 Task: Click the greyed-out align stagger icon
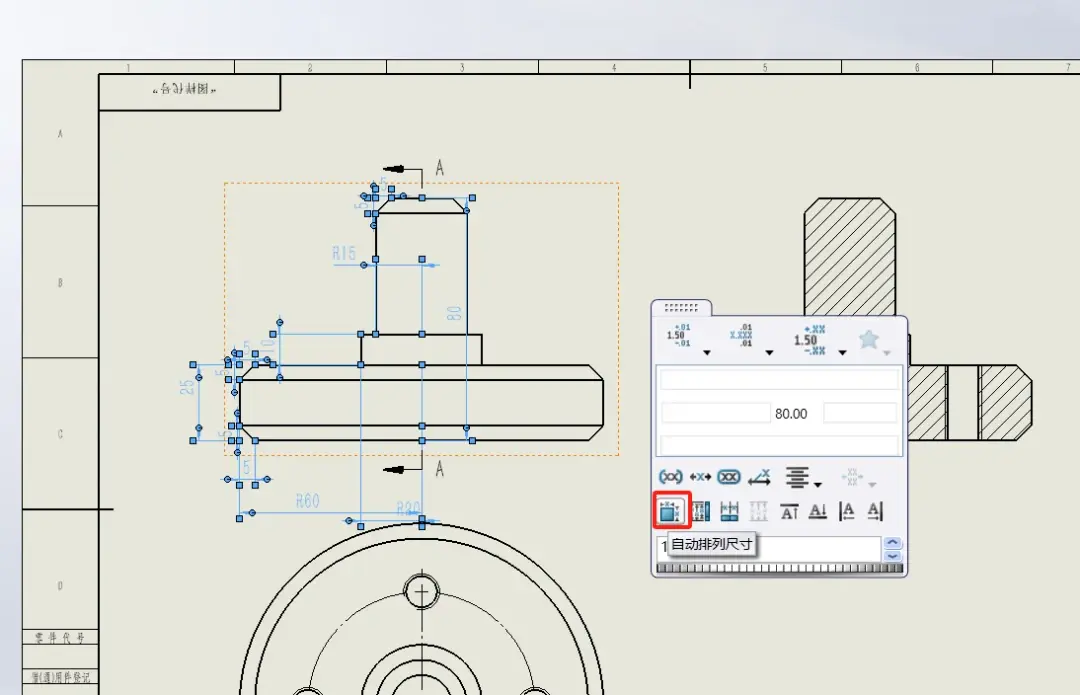click(758, 511)
